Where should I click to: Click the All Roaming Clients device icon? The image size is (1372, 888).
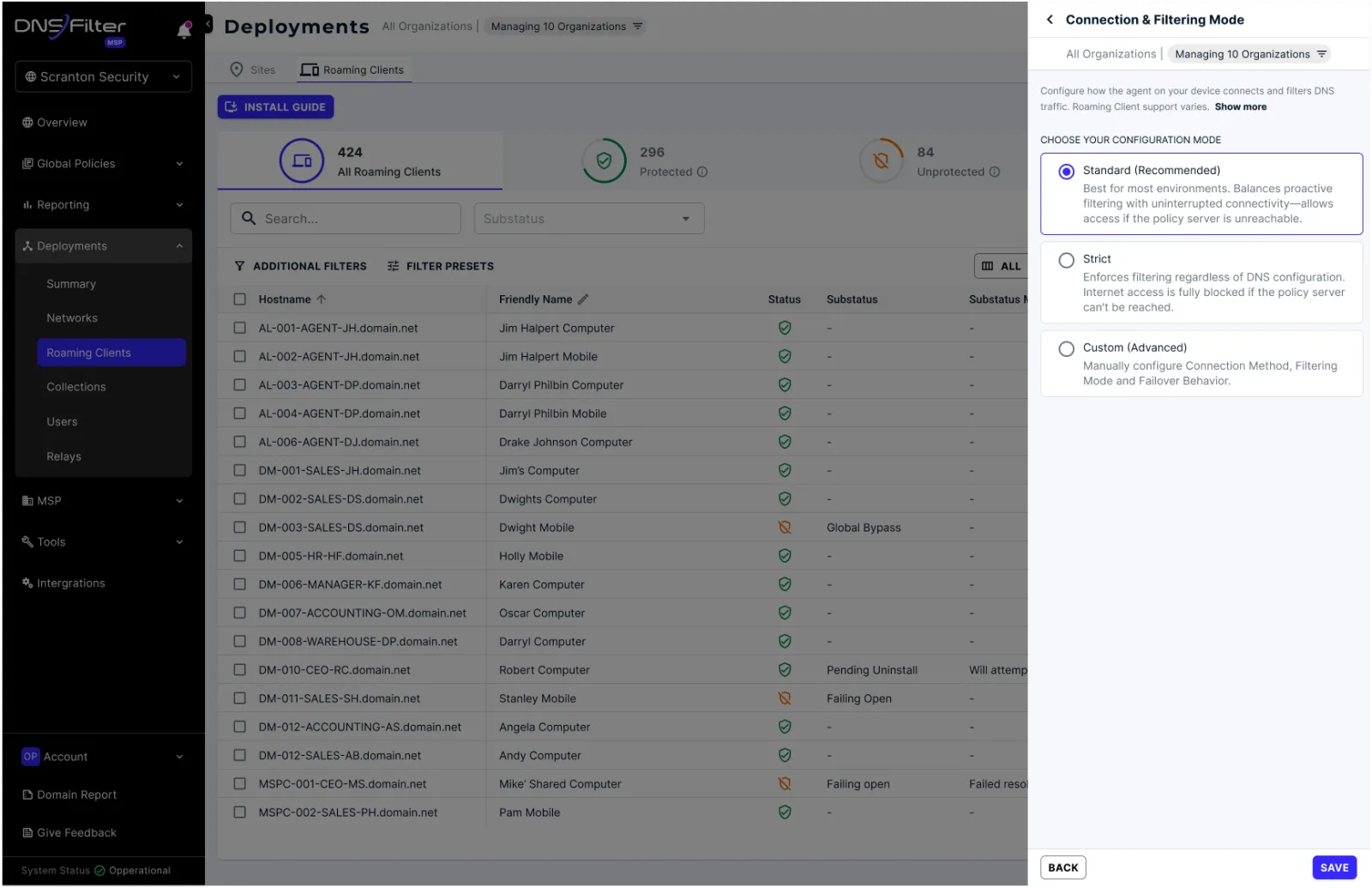302,160
